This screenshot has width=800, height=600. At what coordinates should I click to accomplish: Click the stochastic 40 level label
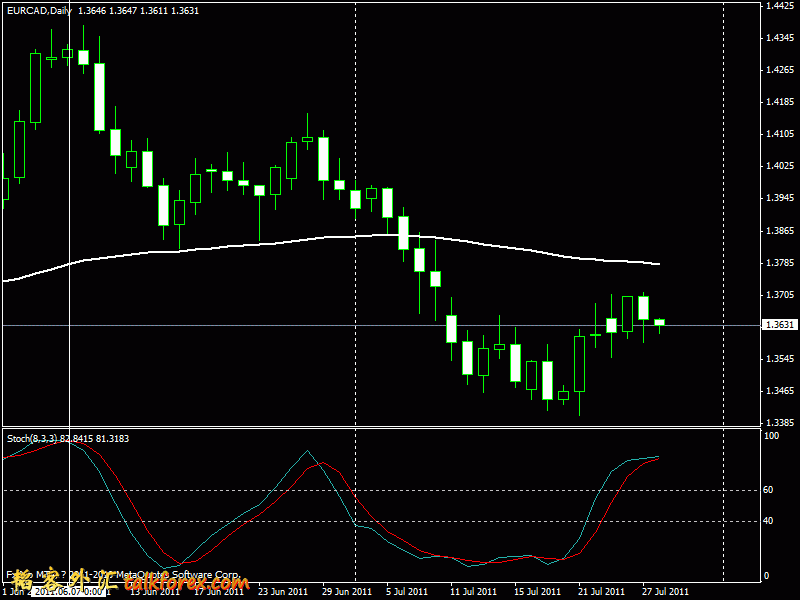pyautogui.click(x=768, y=521)
